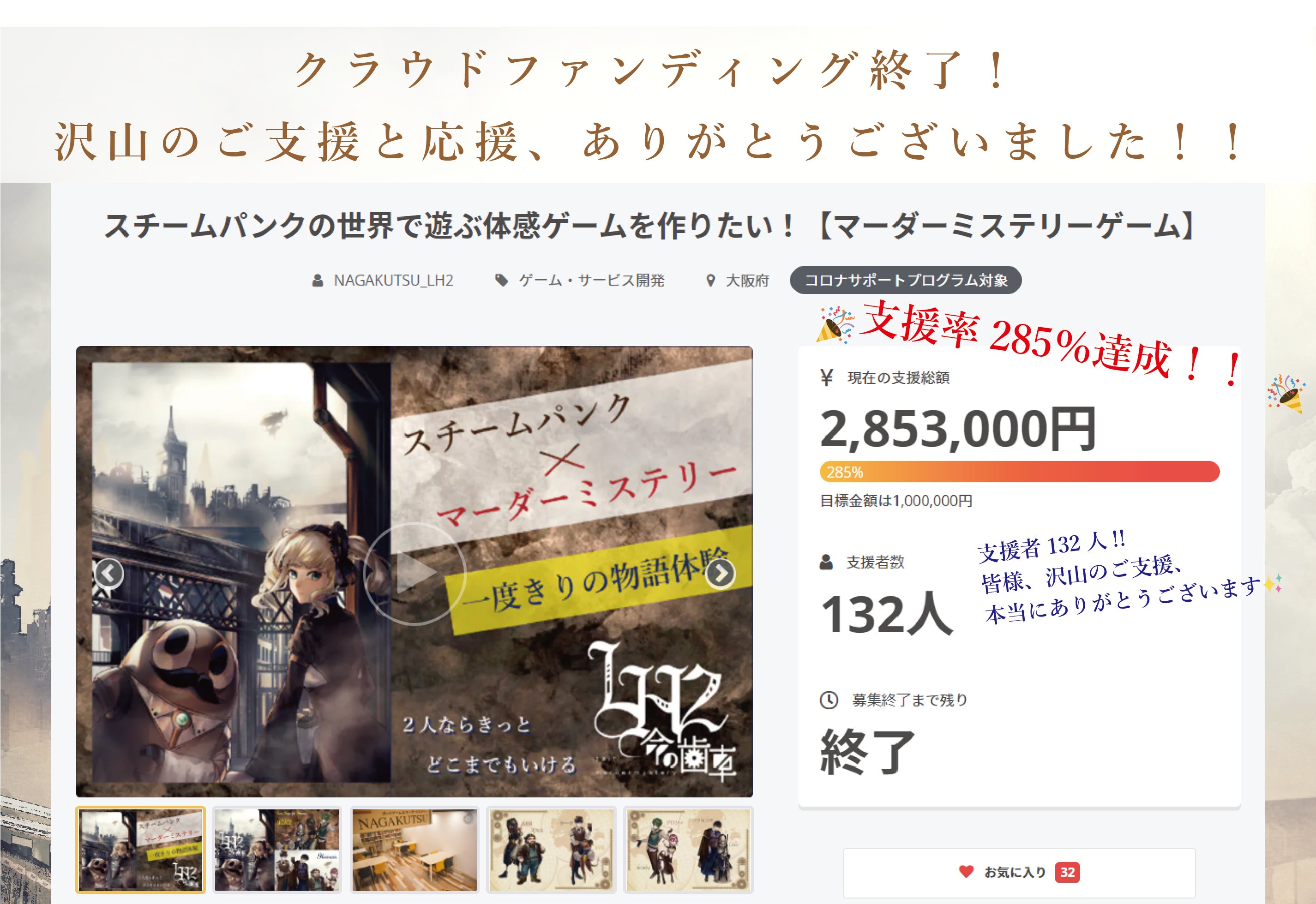Play the steampunk project video
1316x904 pixels.
click(414, 573)
